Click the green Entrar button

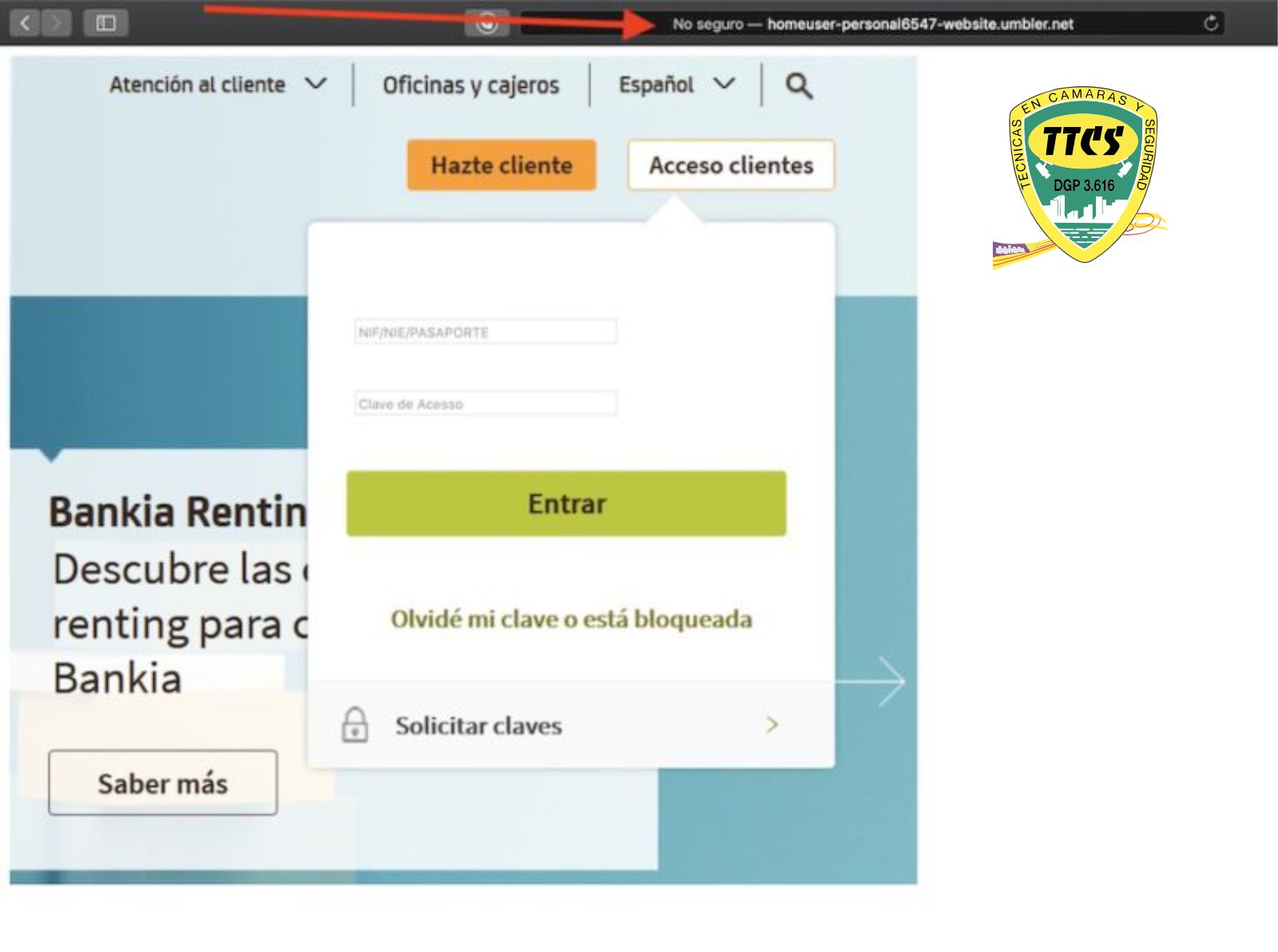pyautogui.click(x=566, y=503)
